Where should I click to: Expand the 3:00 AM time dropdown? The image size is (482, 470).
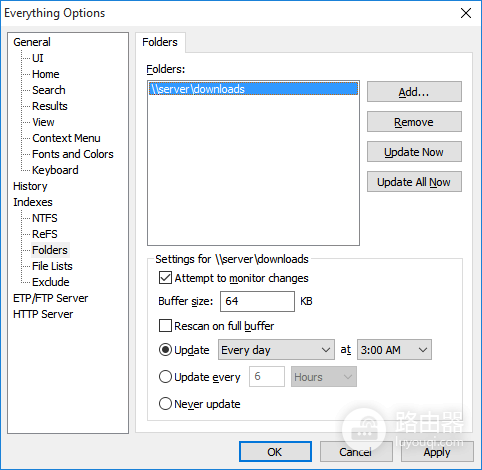[x=394, y=350]
